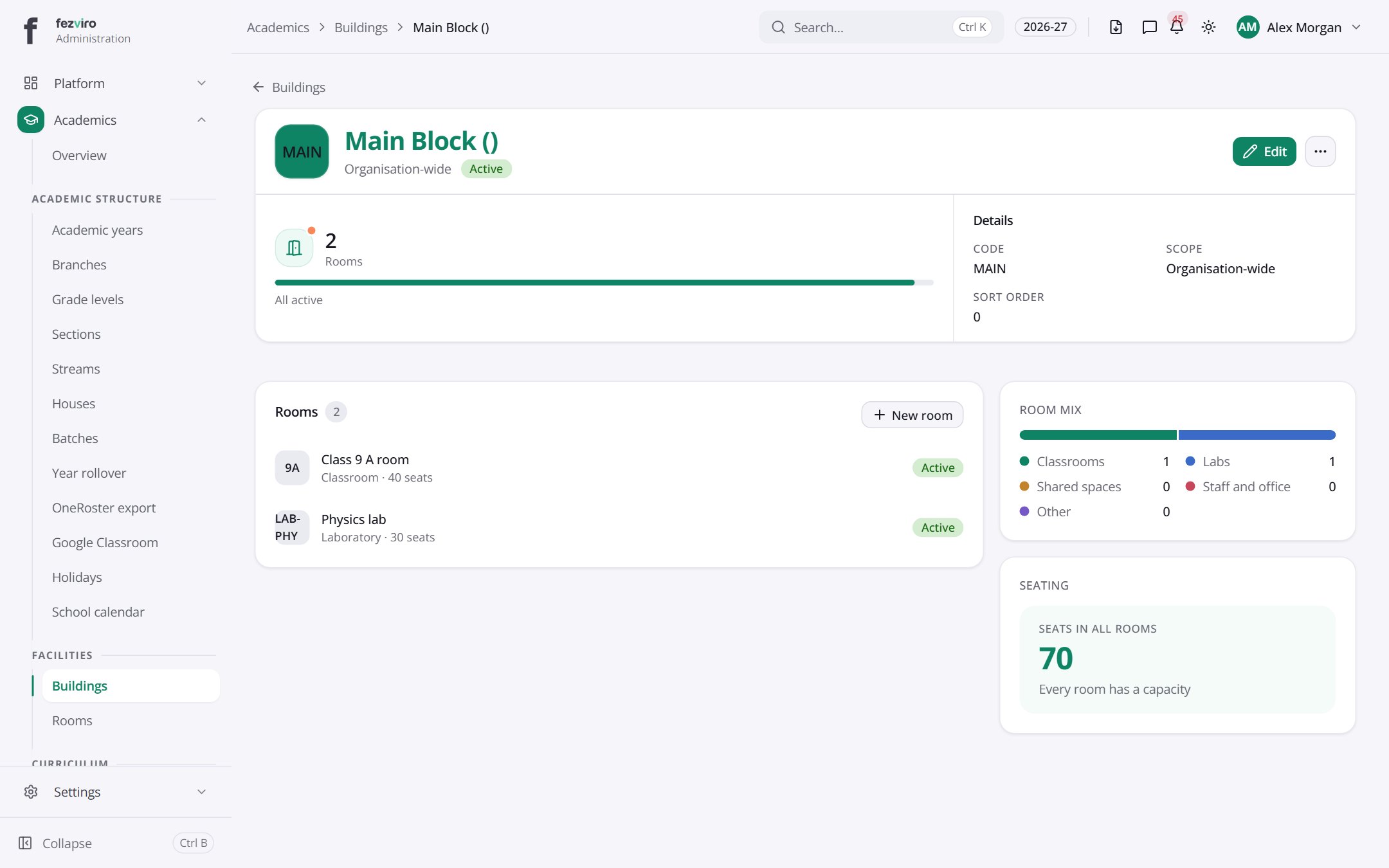Open Rooms in the Facilities sidebar
1389x868 pixels.
click(72, 720)
